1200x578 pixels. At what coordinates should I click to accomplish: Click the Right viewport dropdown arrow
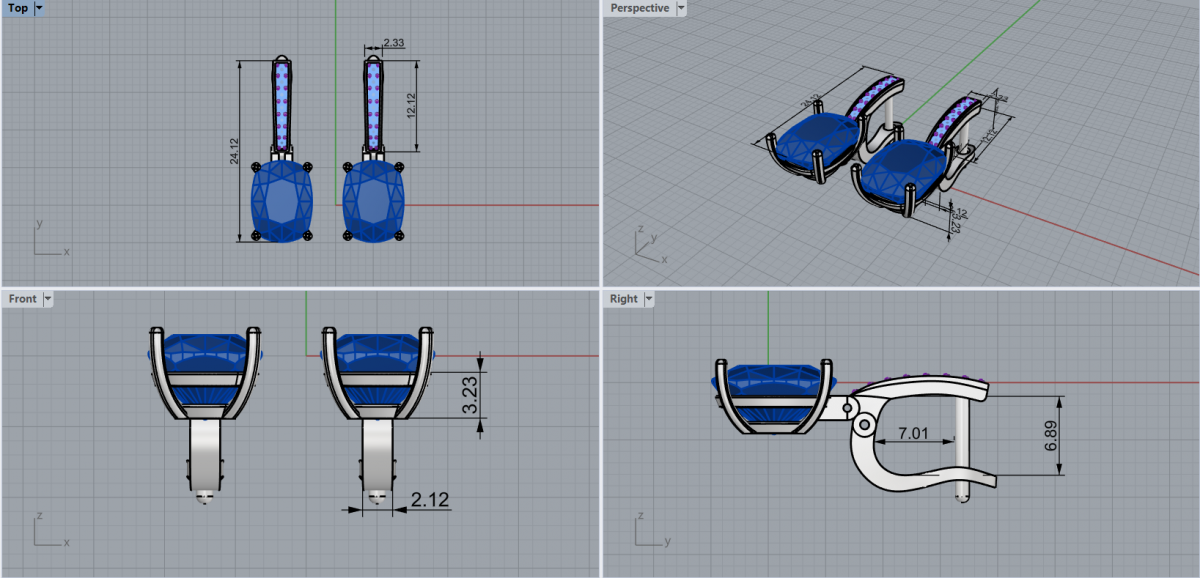[x=648, y=299]
